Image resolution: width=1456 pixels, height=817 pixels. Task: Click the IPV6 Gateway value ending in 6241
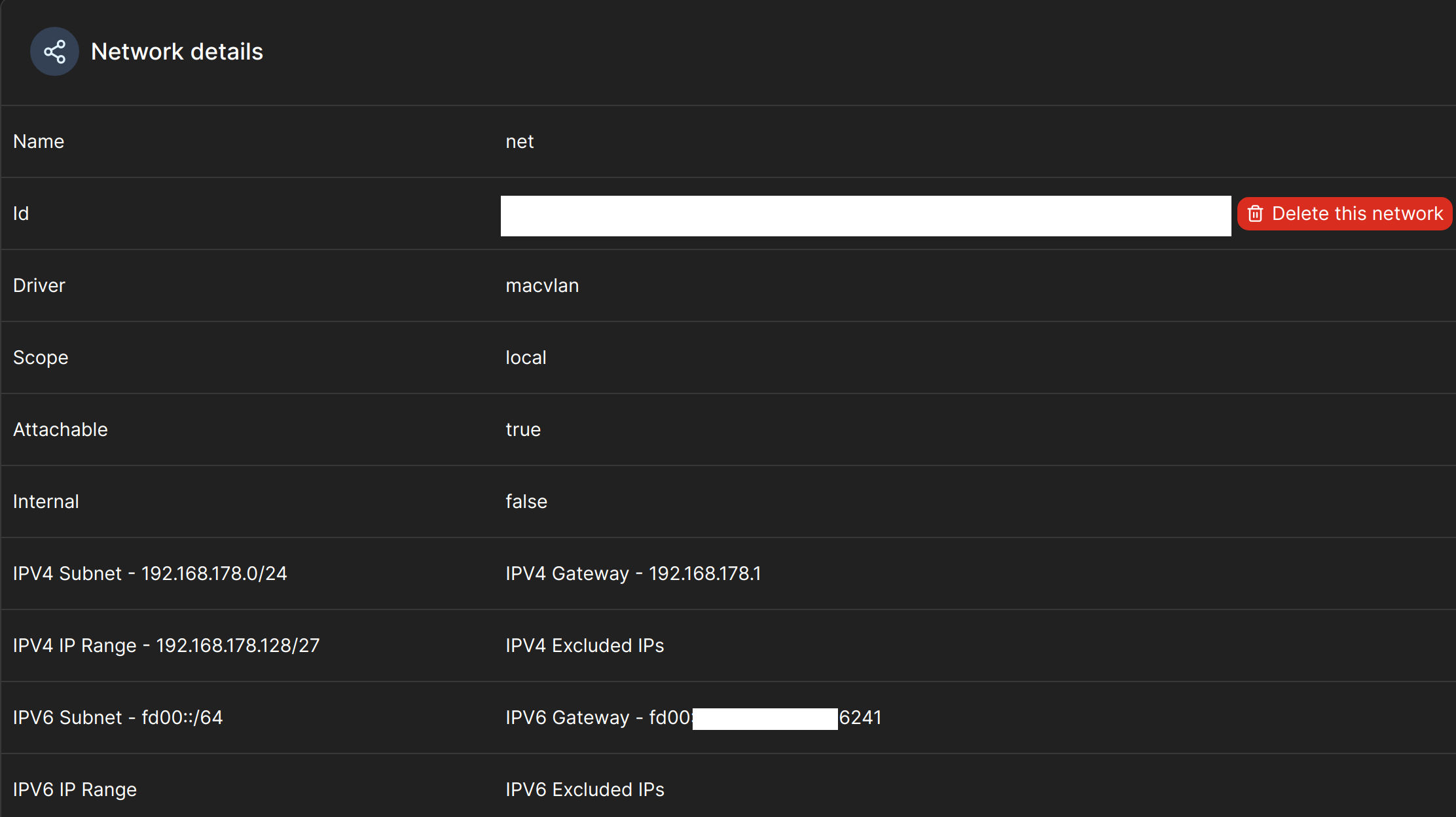click(x=692, y=717)
